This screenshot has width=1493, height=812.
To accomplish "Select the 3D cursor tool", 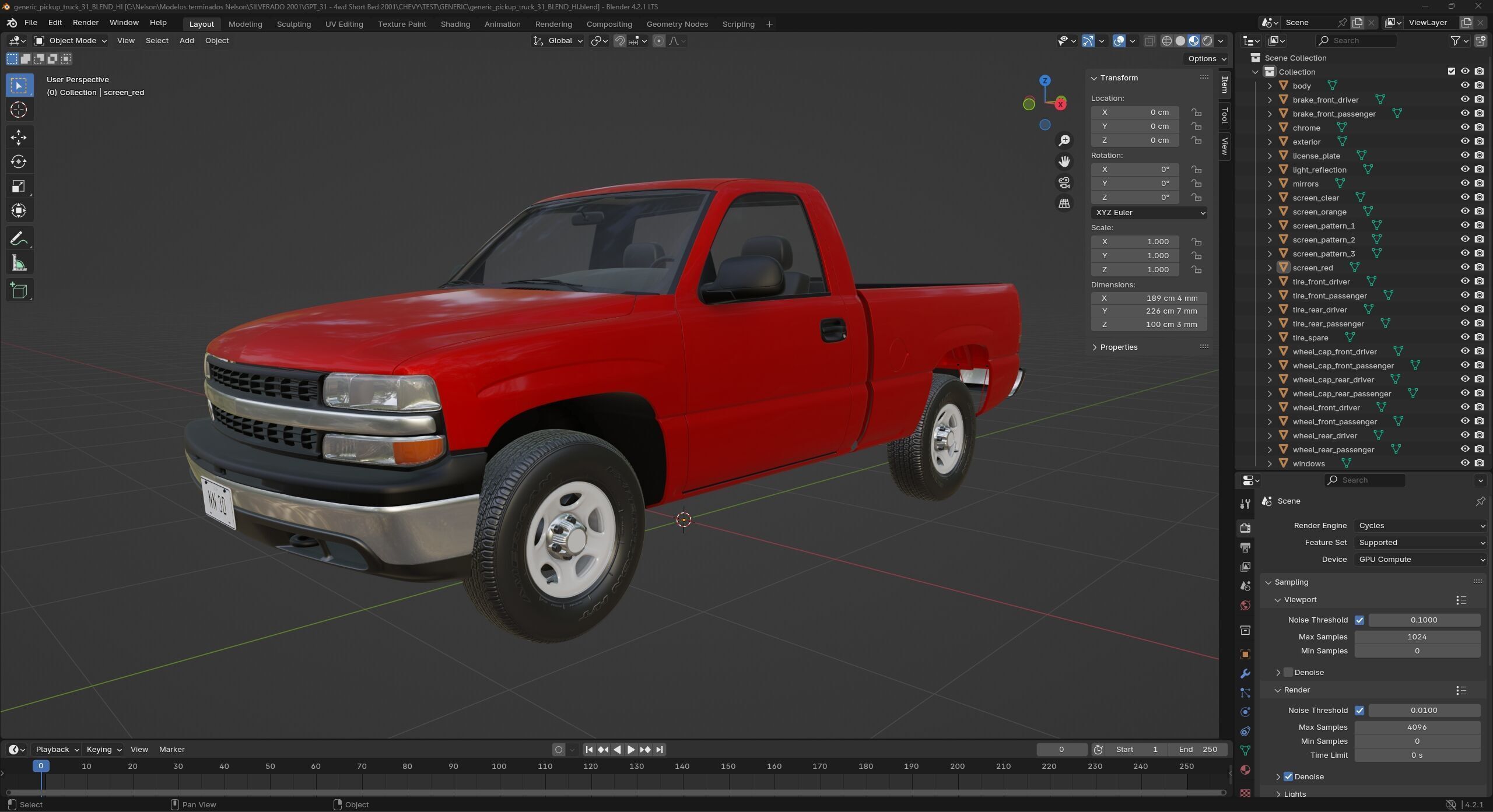I will pyautogui.click(x=19, y=110).
